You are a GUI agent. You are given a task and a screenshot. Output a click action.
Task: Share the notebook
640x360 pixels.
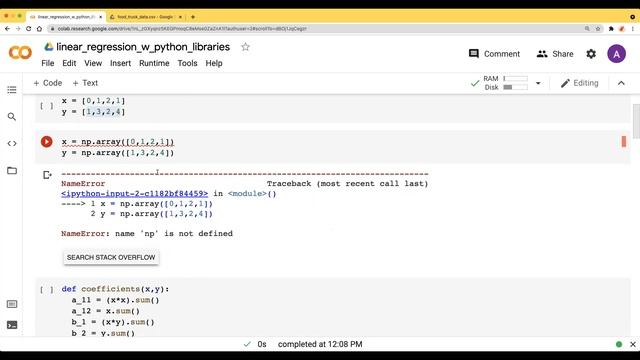click(555, 54)
